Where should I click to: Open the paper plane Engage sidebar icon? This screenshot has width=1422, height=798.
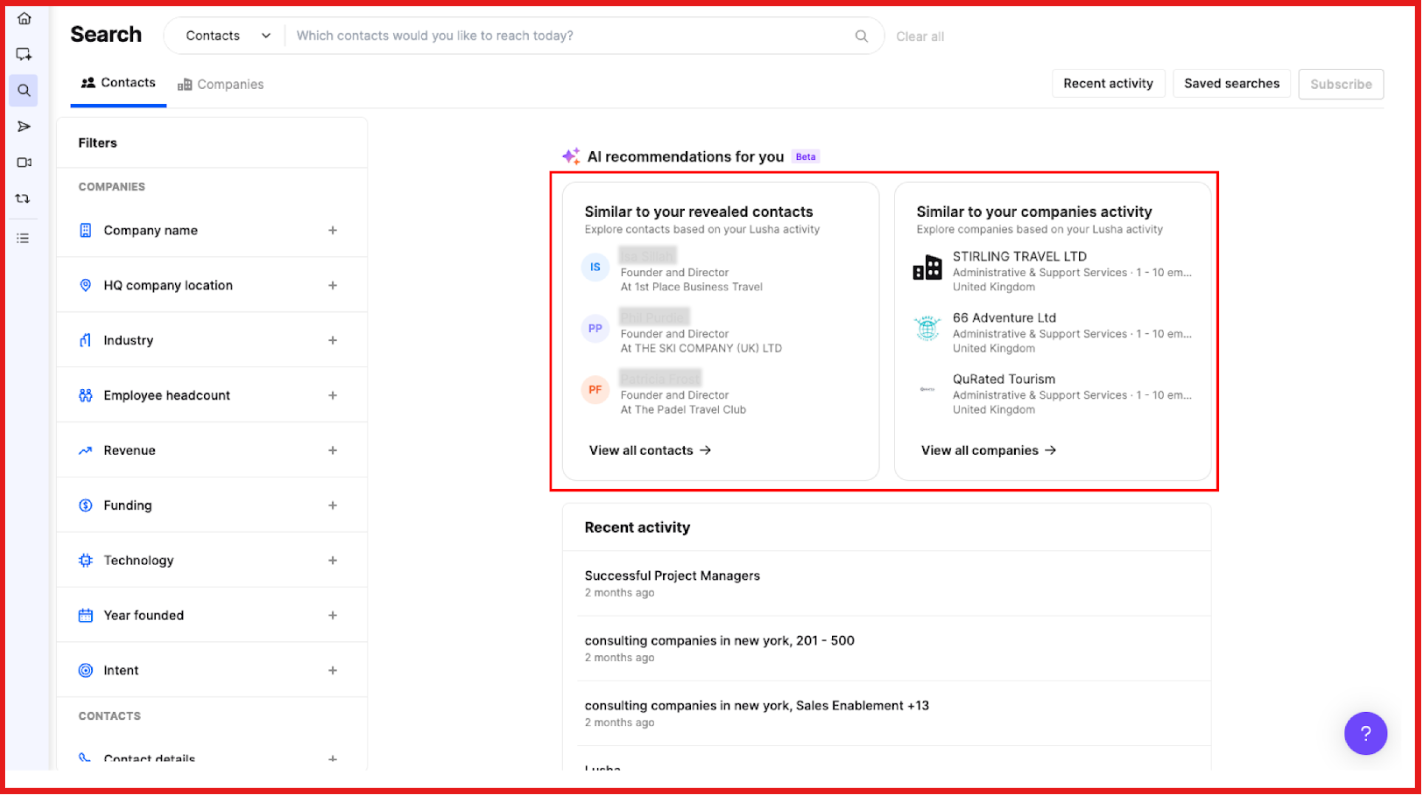[x=24, y=126]
